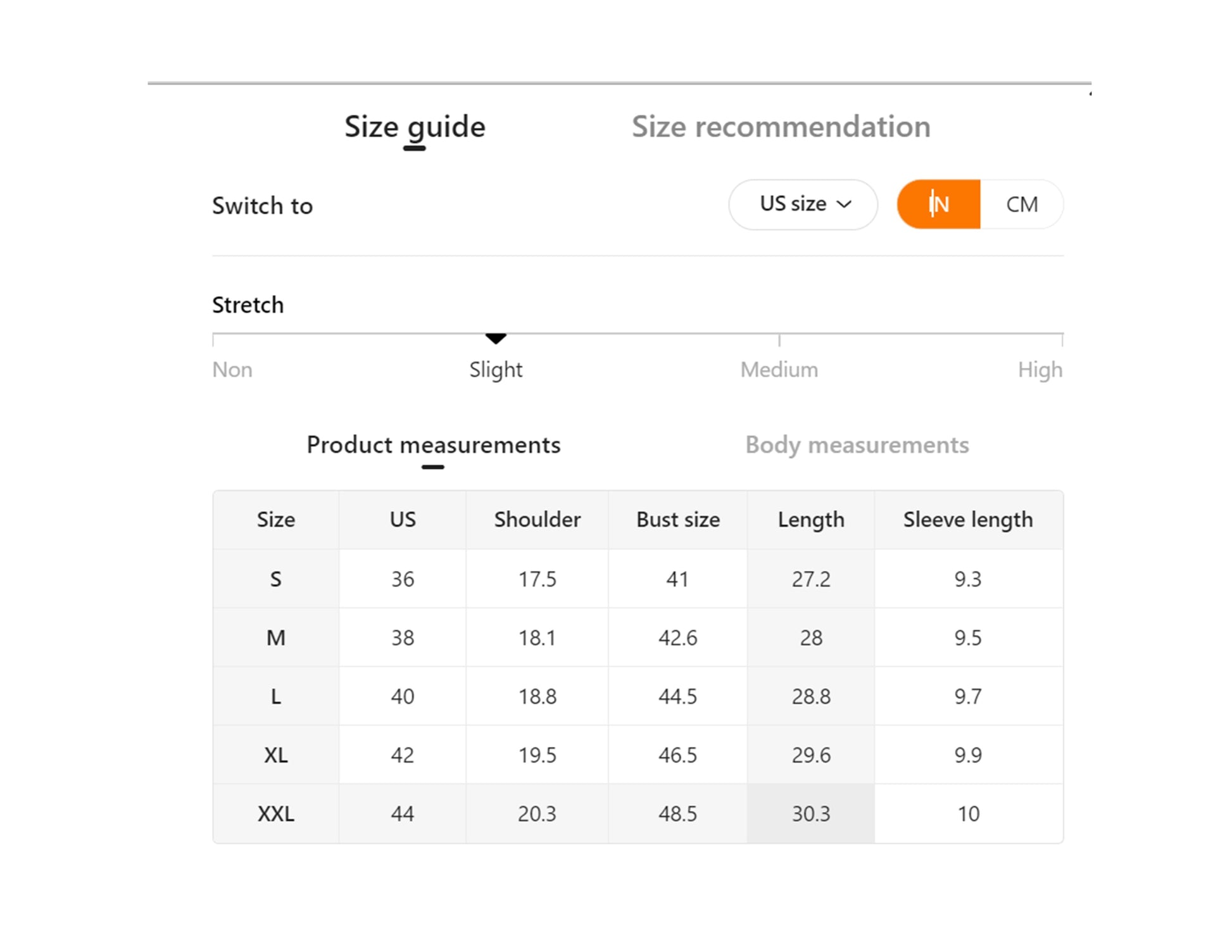Screen dimensions: 1232x952
Task: Click the Length value 30.3 cell
Action: click(811, 813)
